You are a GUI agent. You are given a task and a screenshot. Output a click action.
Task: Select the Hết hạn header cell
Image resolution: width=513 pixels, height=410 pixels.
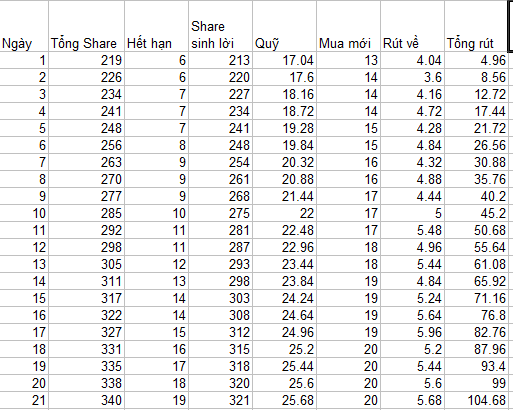click(x=156, y=26)
